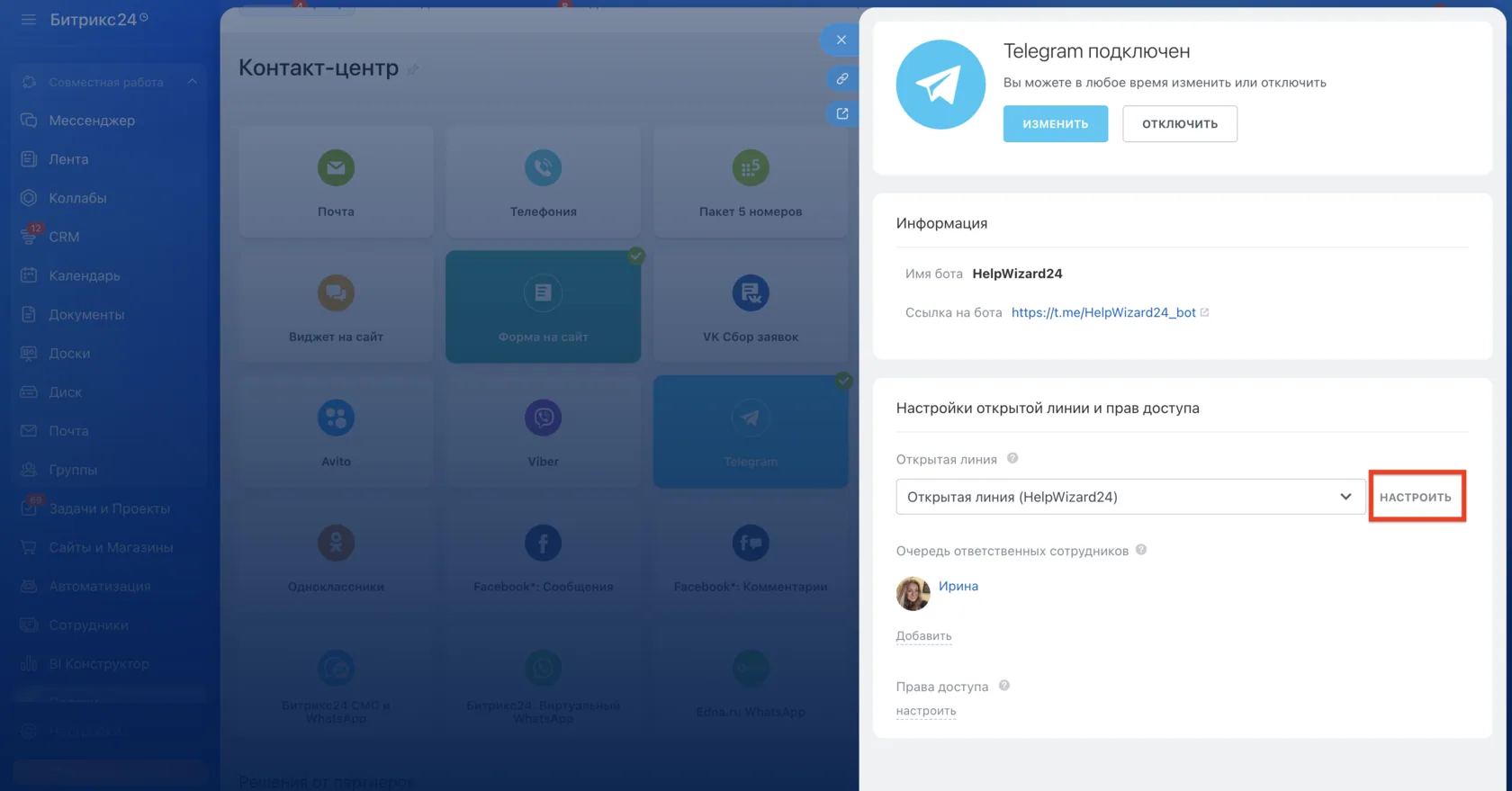Open the https://t.me/HelpWizard24_bot link
Viewport: 1512px width, 791px height.
1103,312
